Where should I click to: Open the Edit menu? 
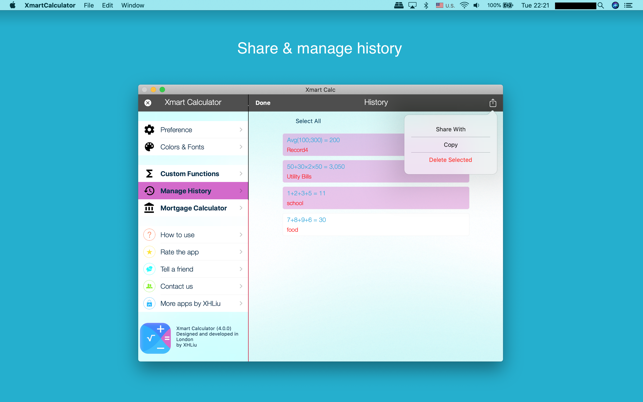[x=107, y=5]
